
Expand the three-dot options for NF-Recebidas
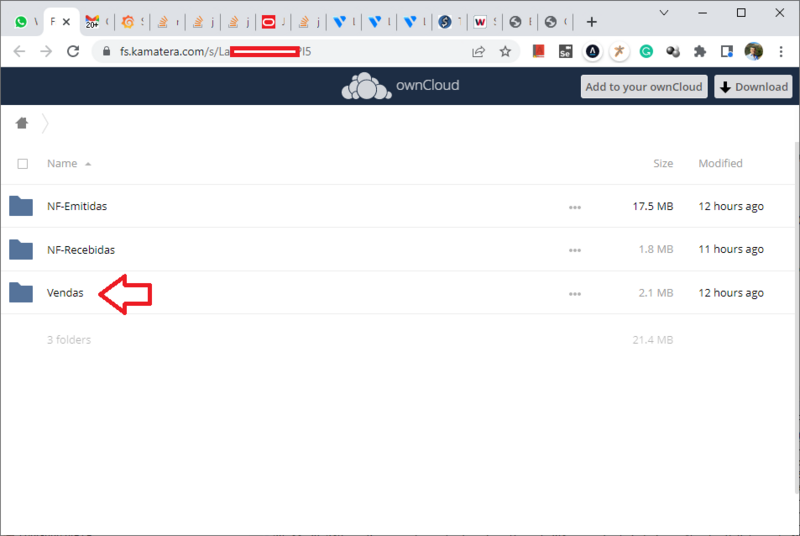pyautogui.click(x=575, y=250)
